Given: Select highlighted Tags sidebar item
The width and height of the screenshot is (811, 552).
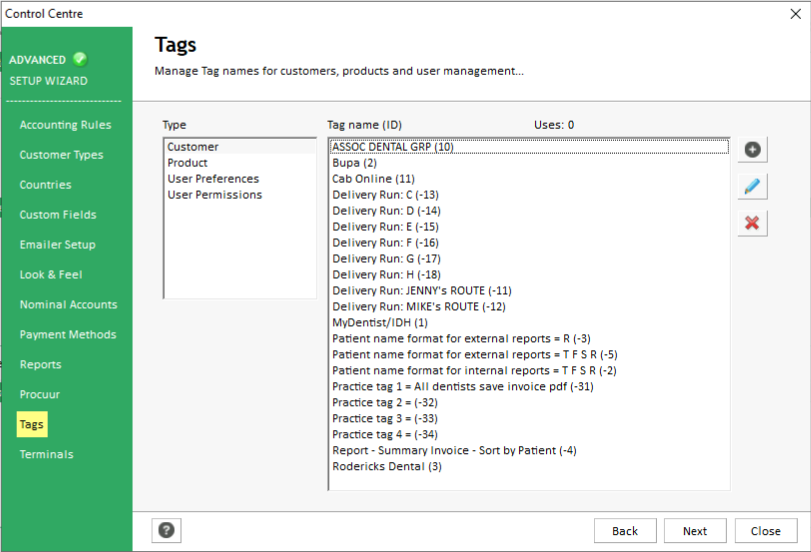Looking at the screenshot, I should point(32,424).
